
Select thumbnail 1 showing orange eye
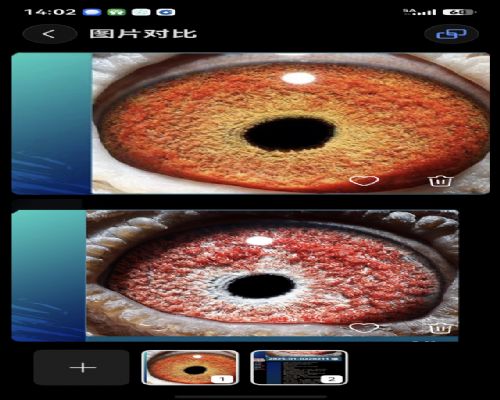point(190,367)
